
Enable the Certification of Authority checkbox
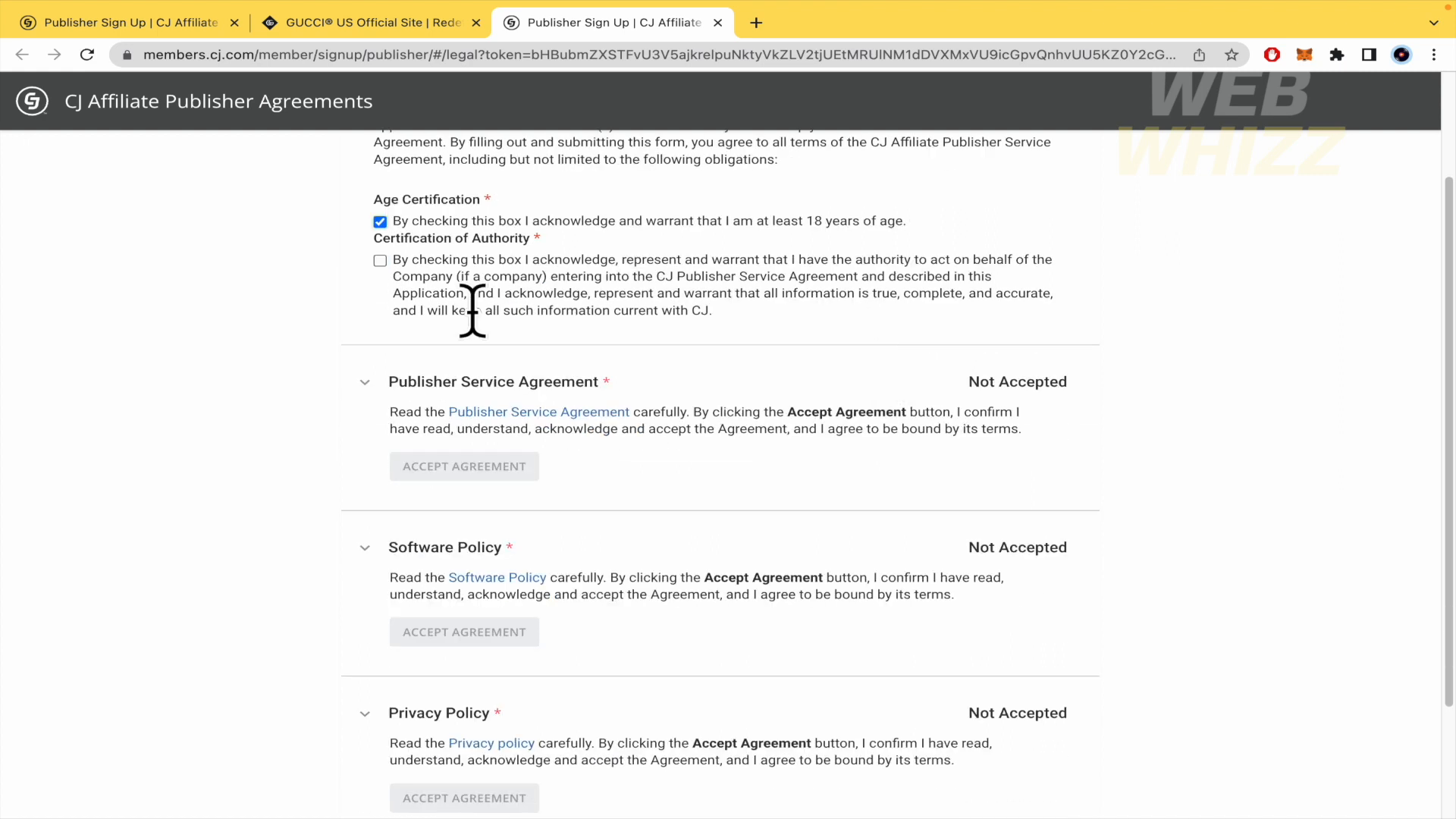pyautogui.click(x=379, y=259)
